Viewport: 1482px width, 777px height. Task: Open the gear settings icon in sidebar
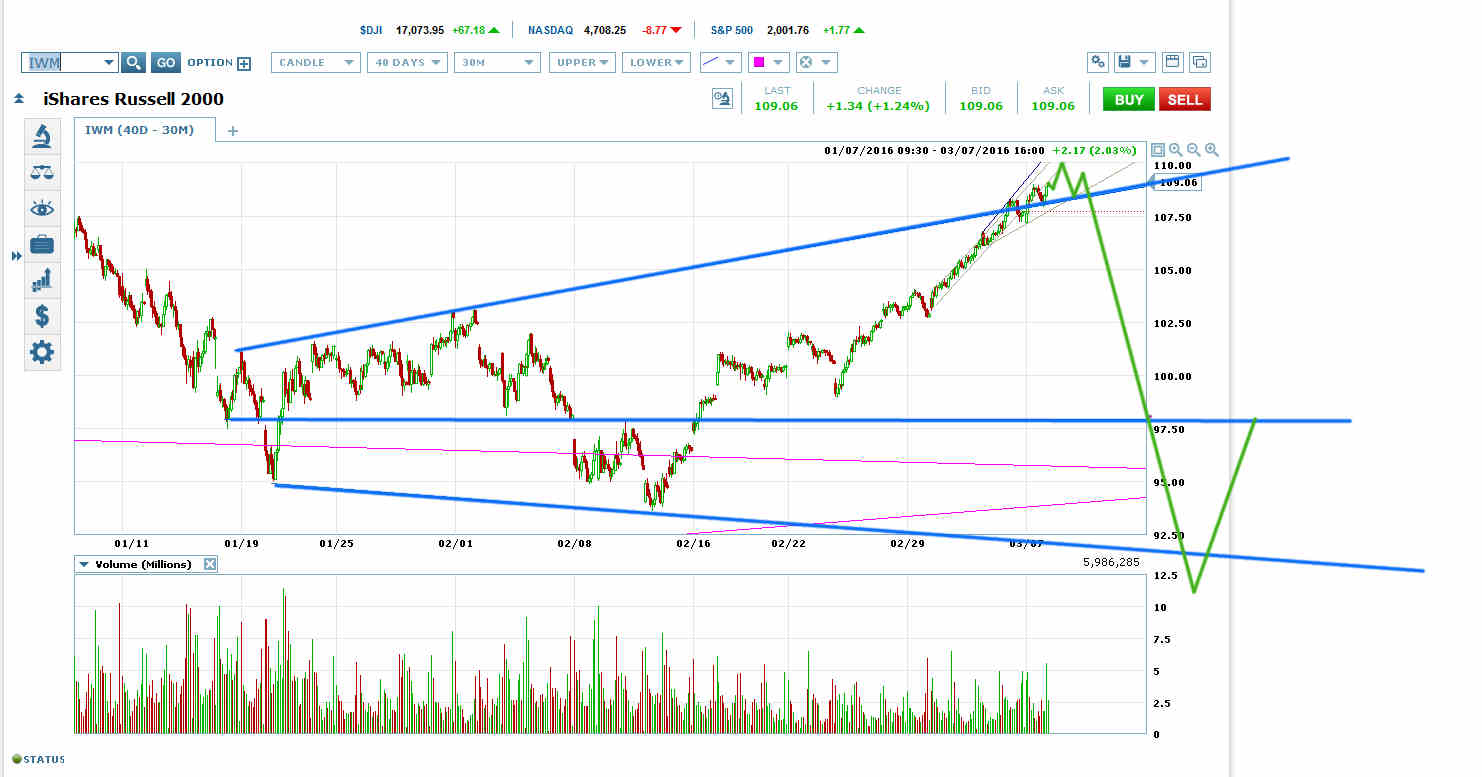coord(42,352)
